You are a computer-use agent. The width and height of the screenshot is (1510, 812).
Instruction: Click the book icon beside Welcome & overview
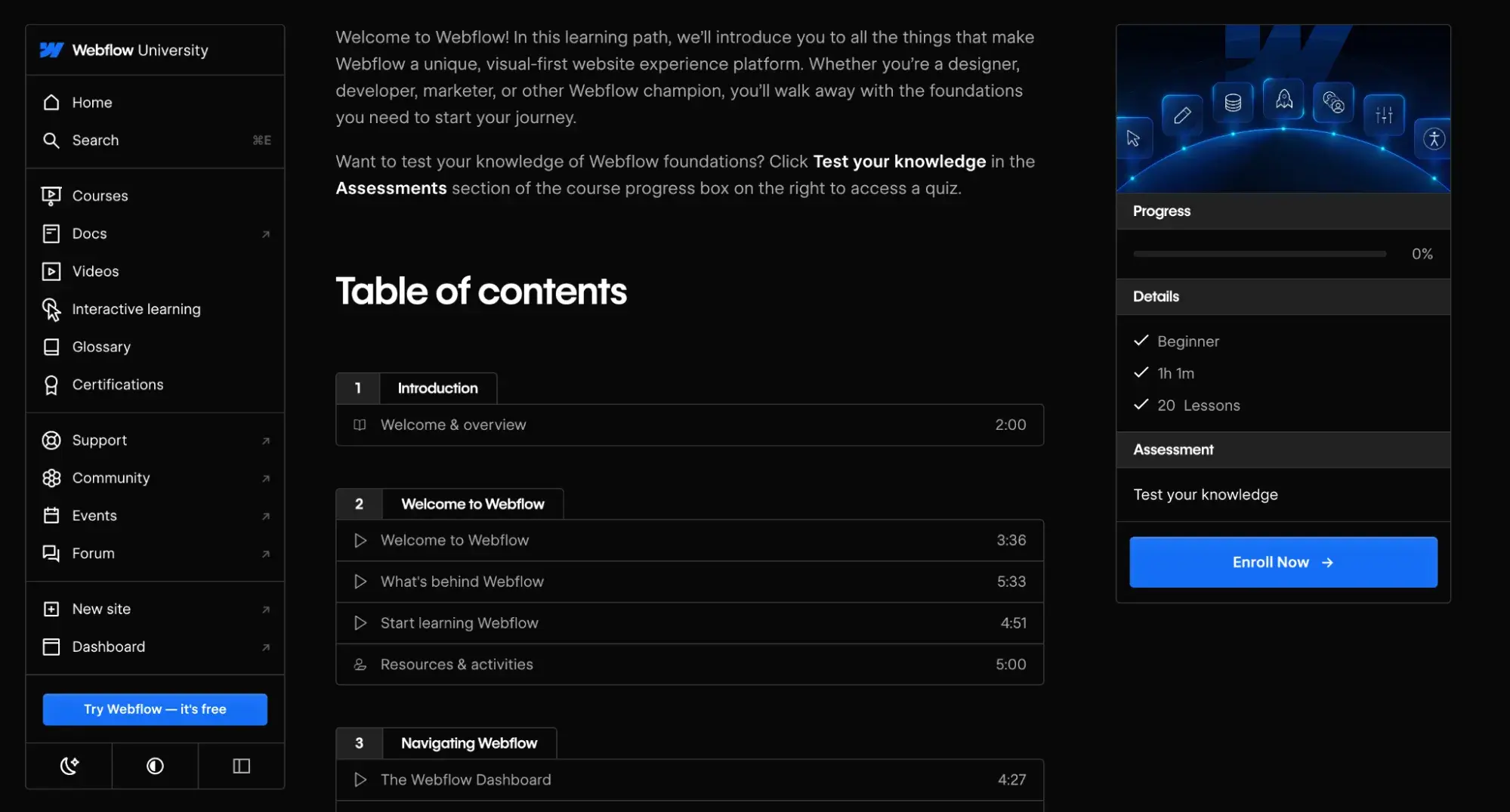click(360, 425)
